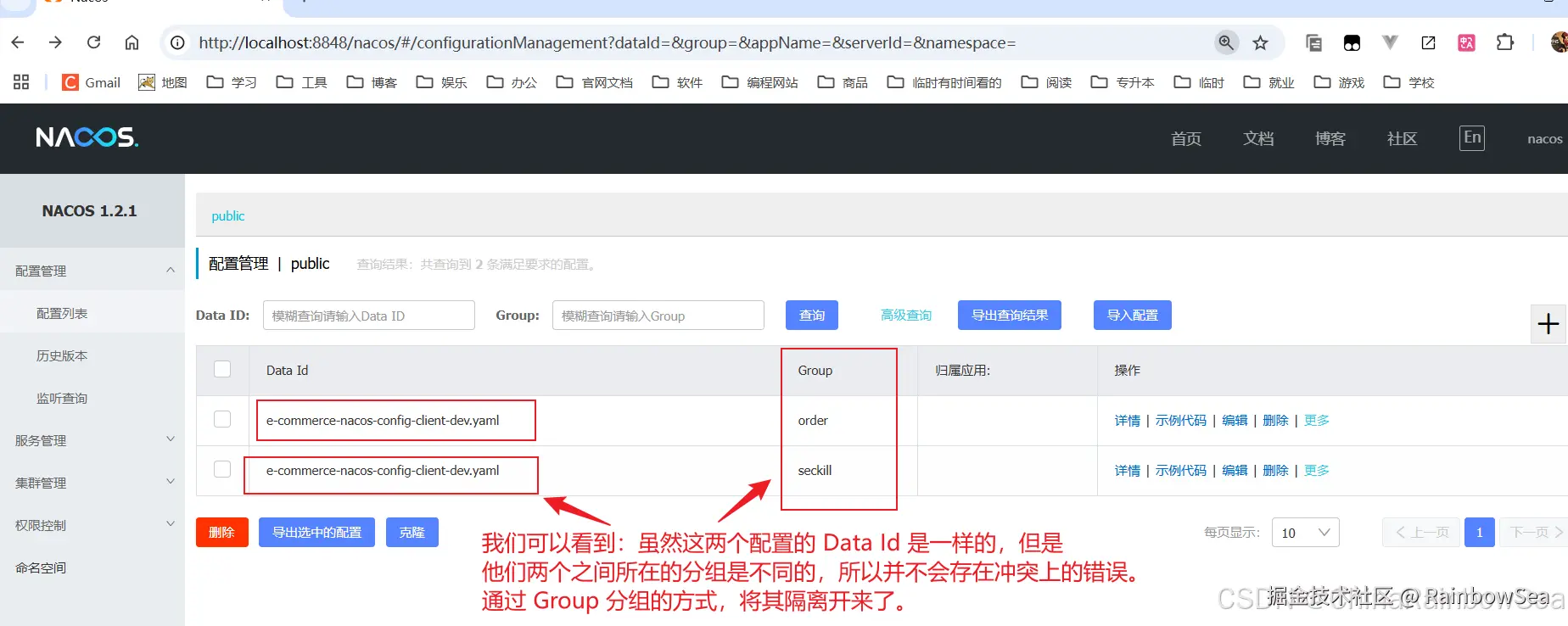
Task: Click the 导入配置 button
Action: (1133, 315)
